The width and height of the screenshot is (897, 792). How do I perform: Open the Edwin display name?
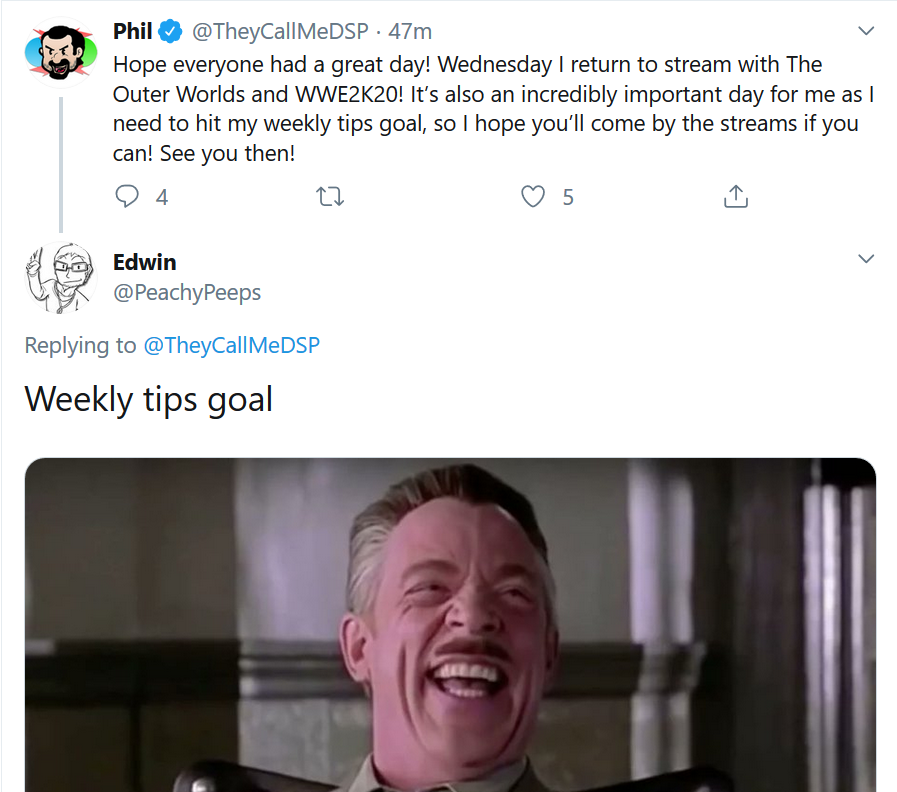pyautogui.click(x=145, y=262)
